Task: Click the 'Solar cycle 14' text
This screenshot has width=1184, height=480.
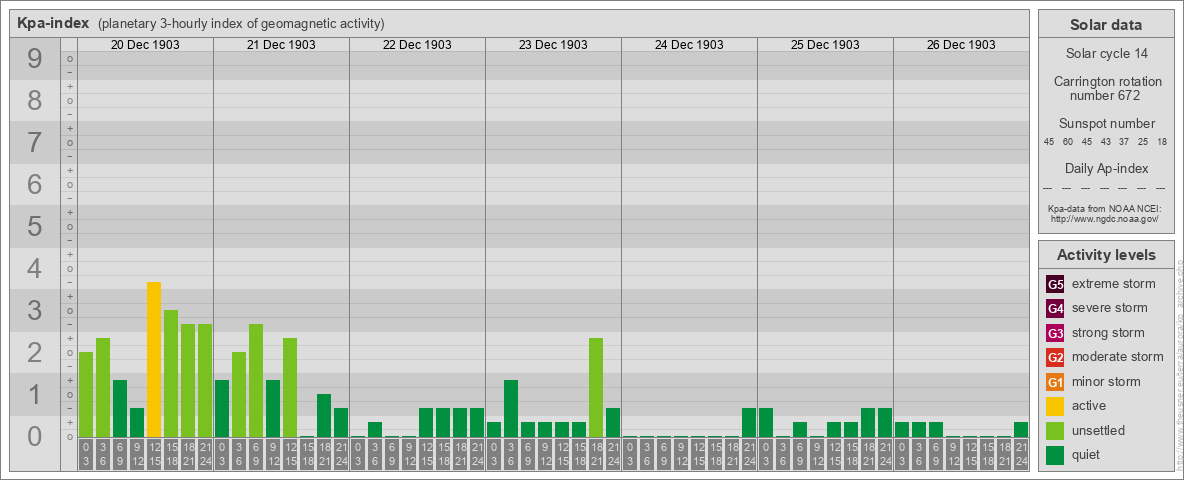Action: [x=1106, y=54]
